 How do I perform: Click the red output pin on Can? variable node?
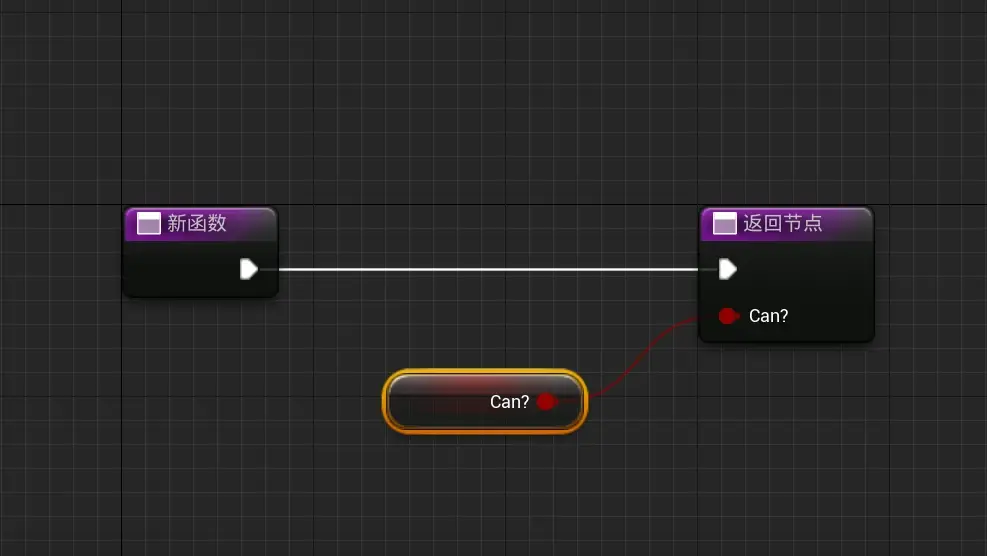pyautogui.click(x=546, y=402)
